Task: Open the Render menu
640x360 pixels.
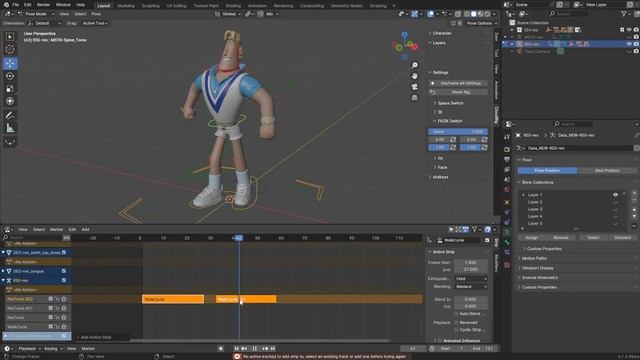Action: 43,5
